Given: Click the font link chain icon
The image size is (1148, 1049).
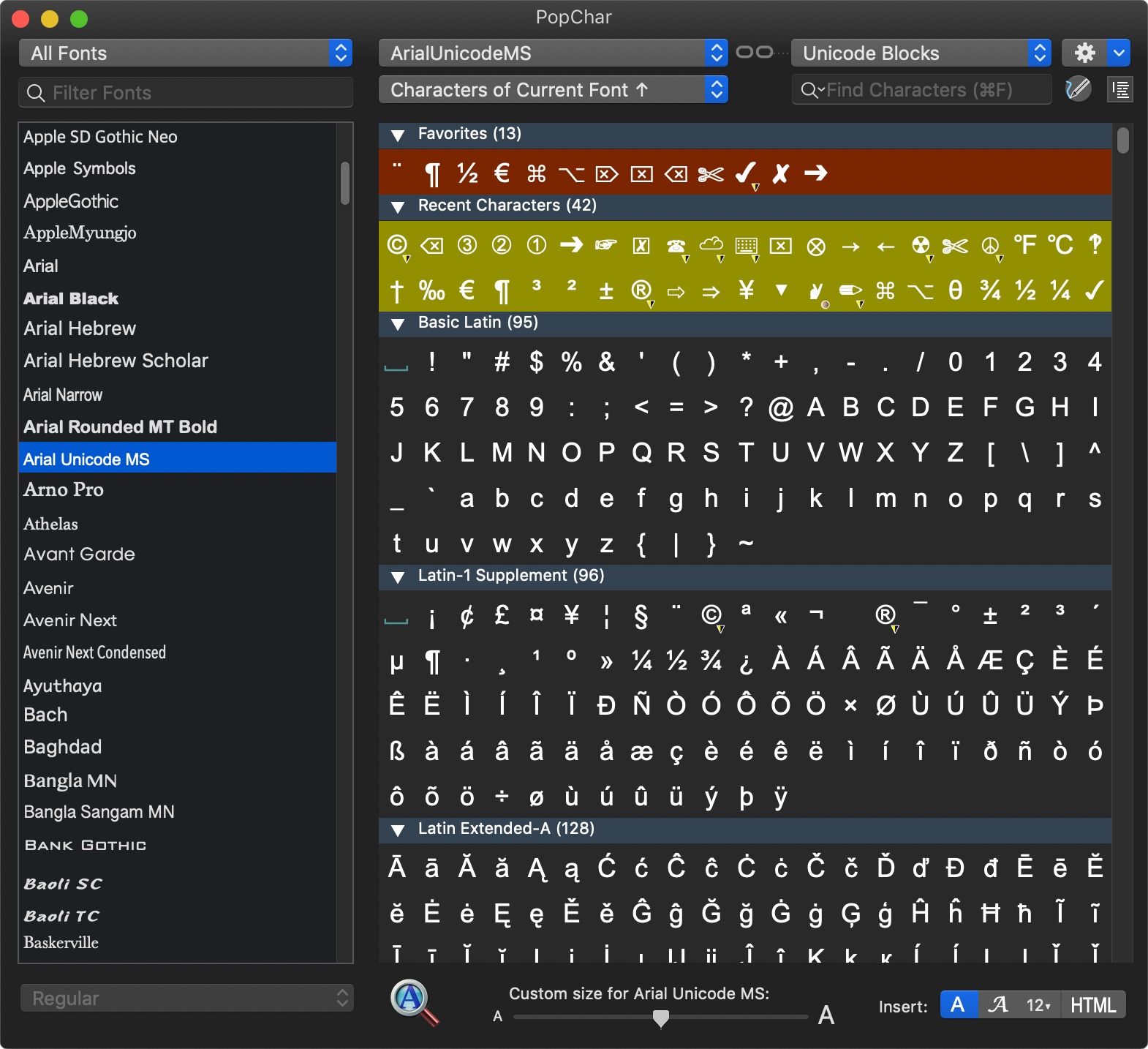Looking at the screenshot, I should (x=755, y=52).
